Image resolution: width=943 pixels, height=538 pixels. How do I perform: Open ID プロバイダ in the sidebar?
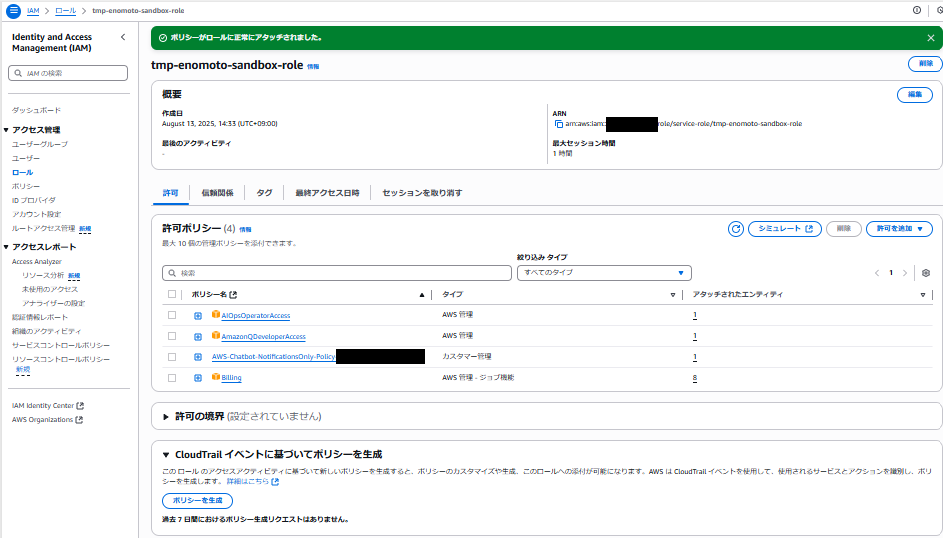34,200
